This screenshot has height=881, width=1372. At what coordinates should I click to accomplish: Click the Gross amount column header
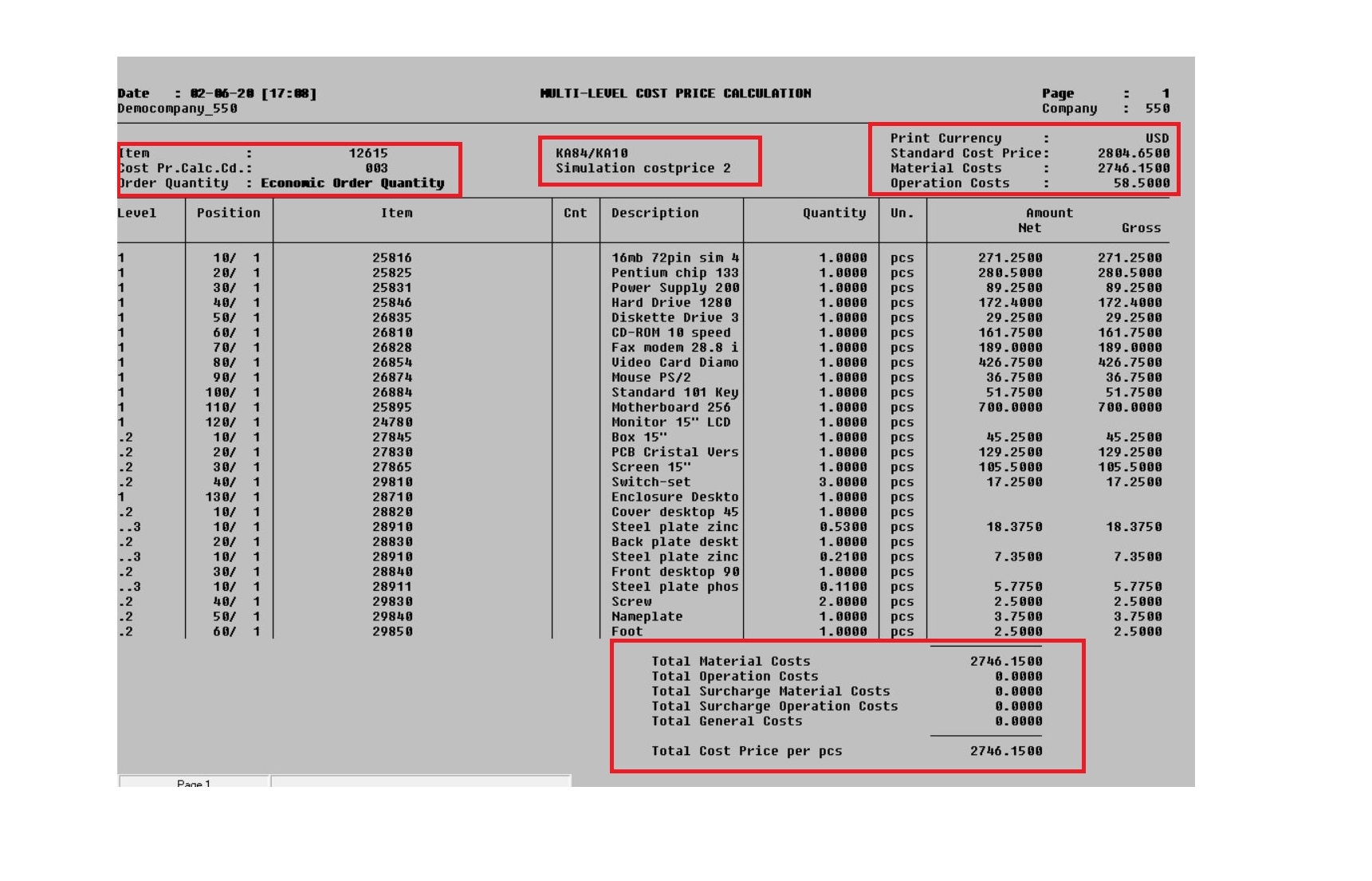pyautogui.click(x=1141, y=228)
